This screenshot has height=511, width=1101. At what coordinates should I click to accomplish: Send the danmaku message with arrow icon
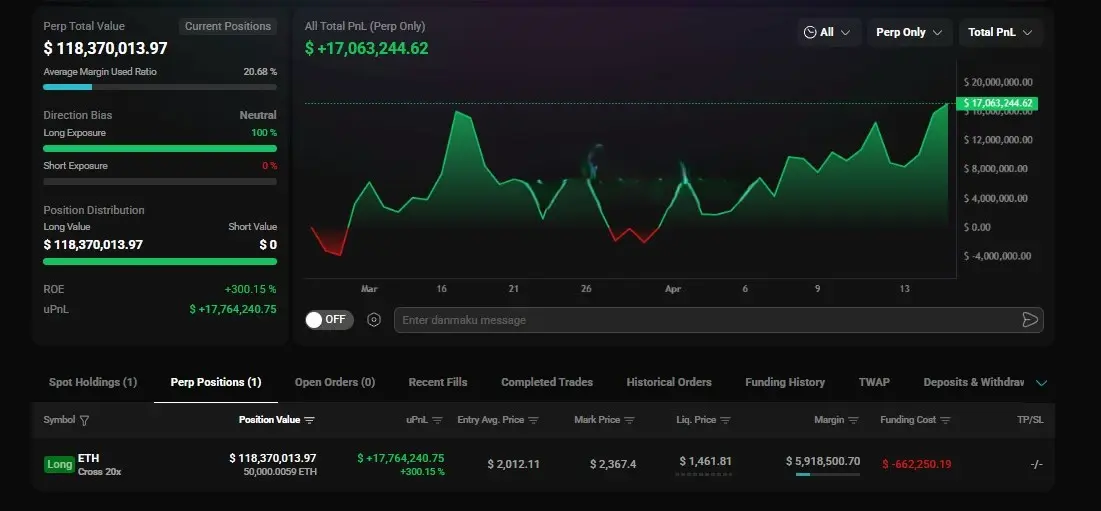[x=1029, y=320]
